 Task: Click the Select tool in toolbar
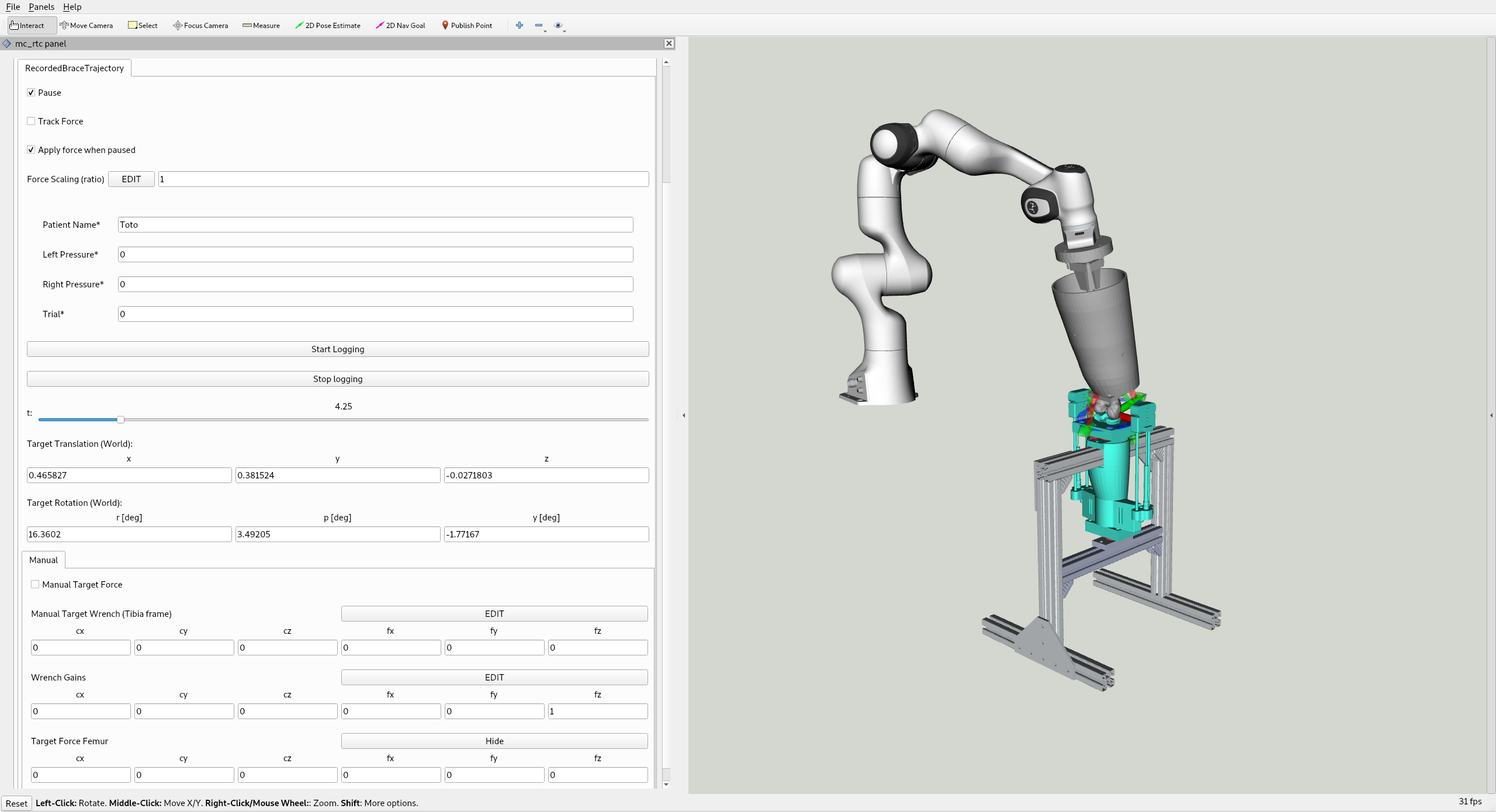pyautogui.click(x=143, y=25)
